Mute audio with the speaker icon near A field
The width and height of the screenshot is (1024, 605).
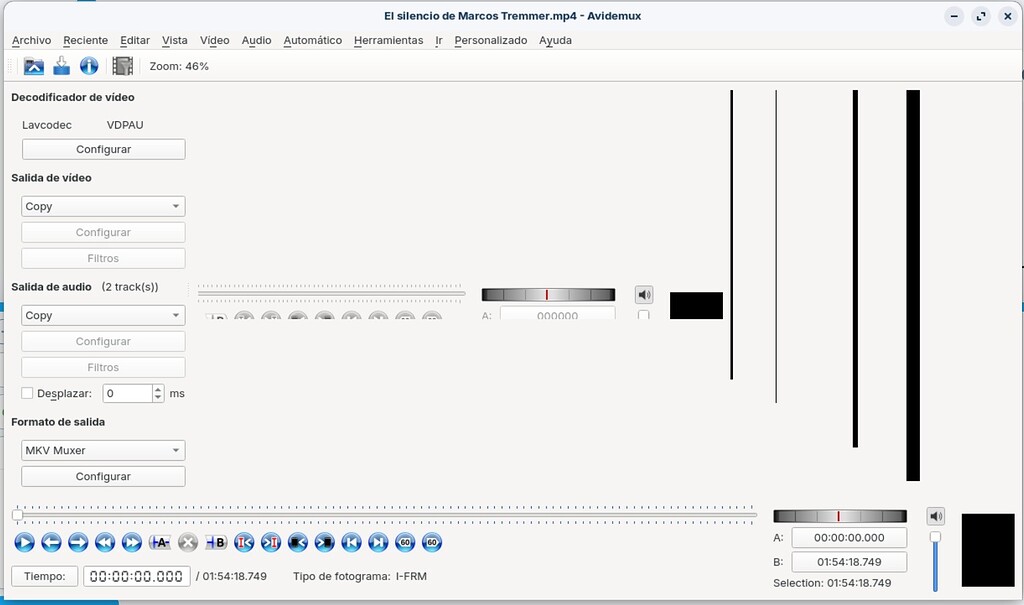(x=643, y=294)
